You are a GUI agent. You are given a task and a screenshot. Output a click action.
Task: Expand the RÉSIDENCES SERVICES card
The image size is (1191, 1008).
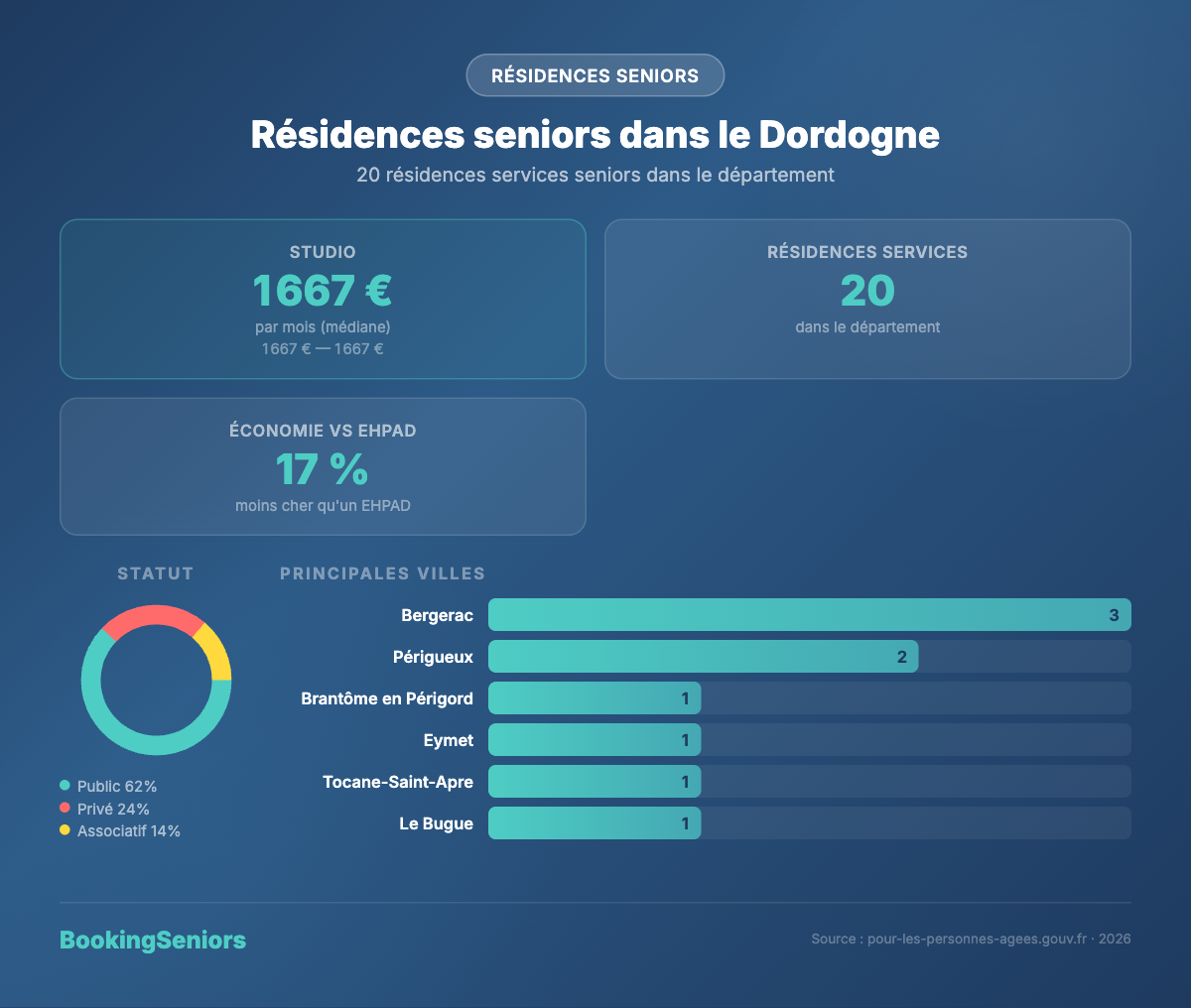pos(866,299)
